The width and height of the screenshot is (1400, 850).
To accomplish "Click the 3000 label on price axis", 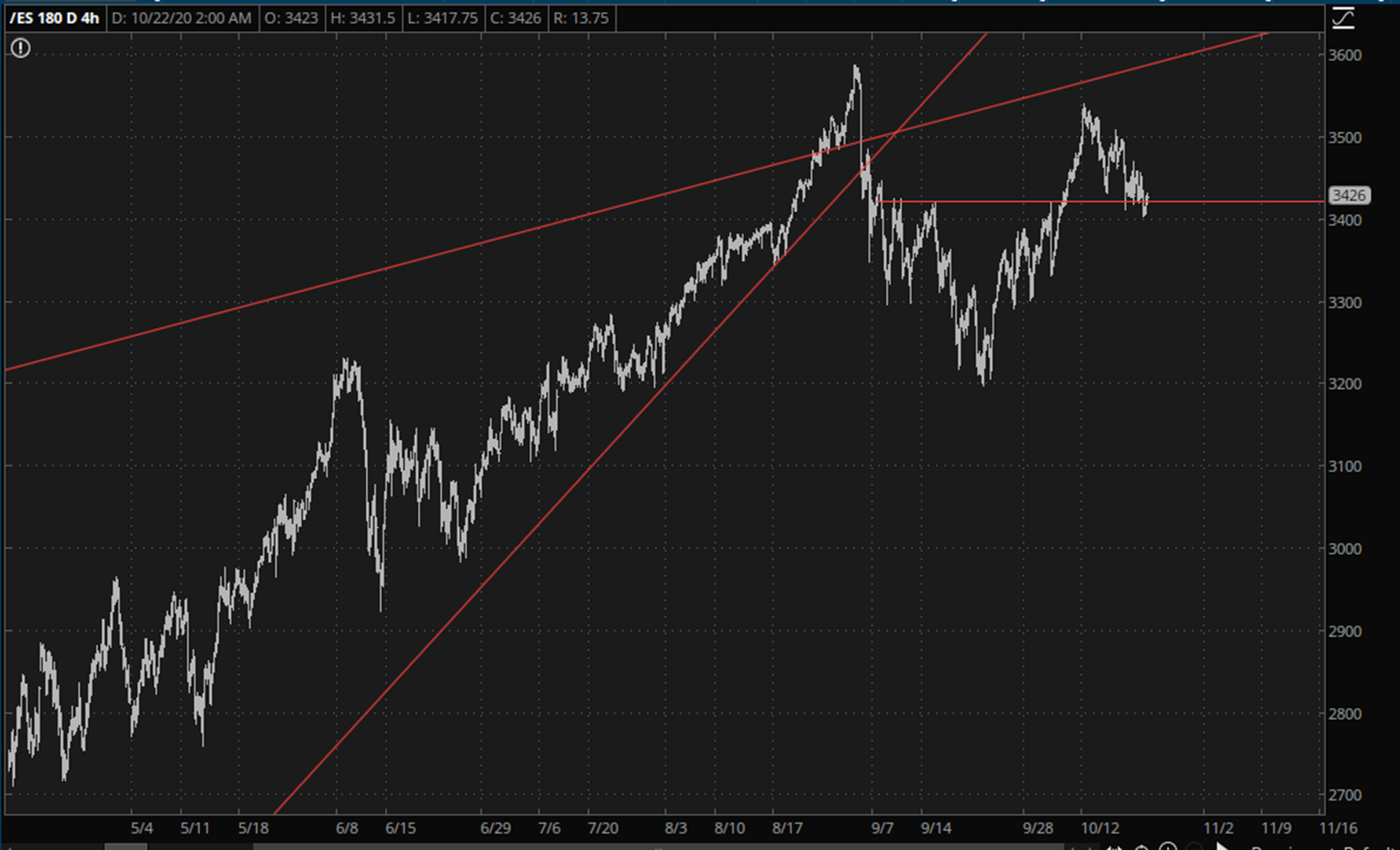I will [1345, 548].
